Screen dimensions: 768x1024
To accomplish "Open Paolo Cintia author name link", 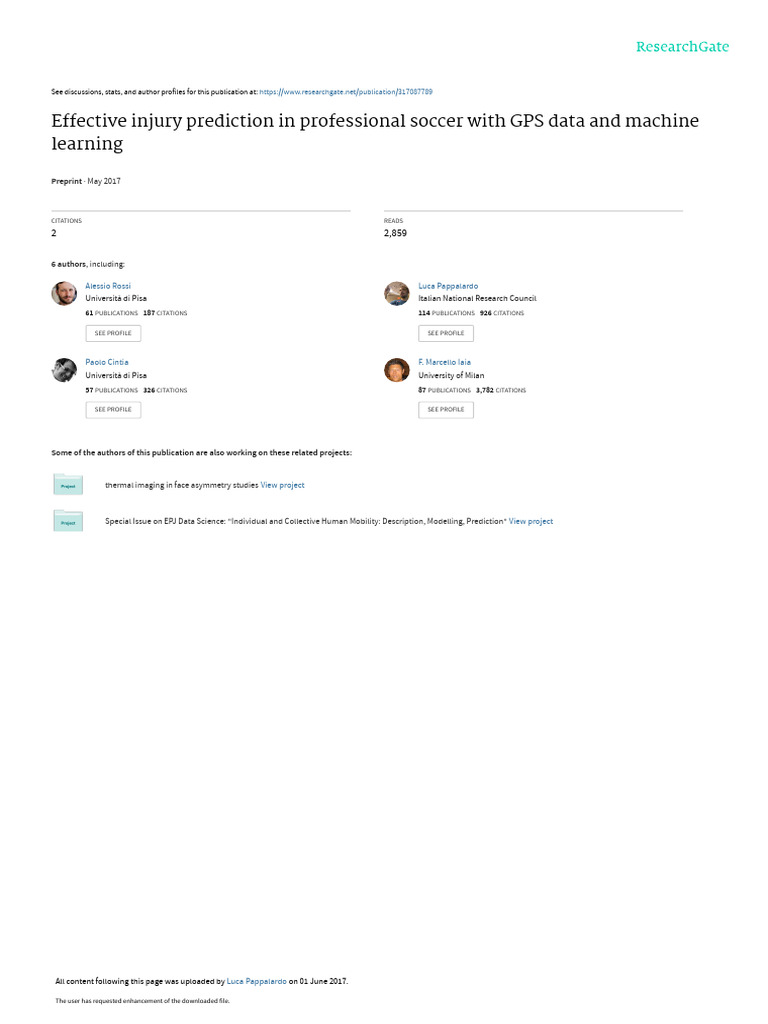I will click(107, 362).
